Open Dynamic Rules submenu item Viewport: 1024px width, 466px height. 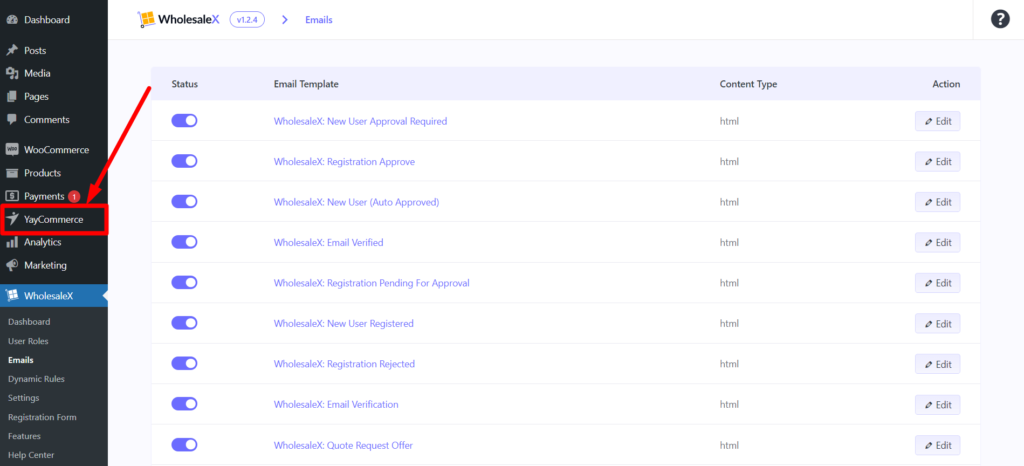pyautogui.click(x=36, y=379)
